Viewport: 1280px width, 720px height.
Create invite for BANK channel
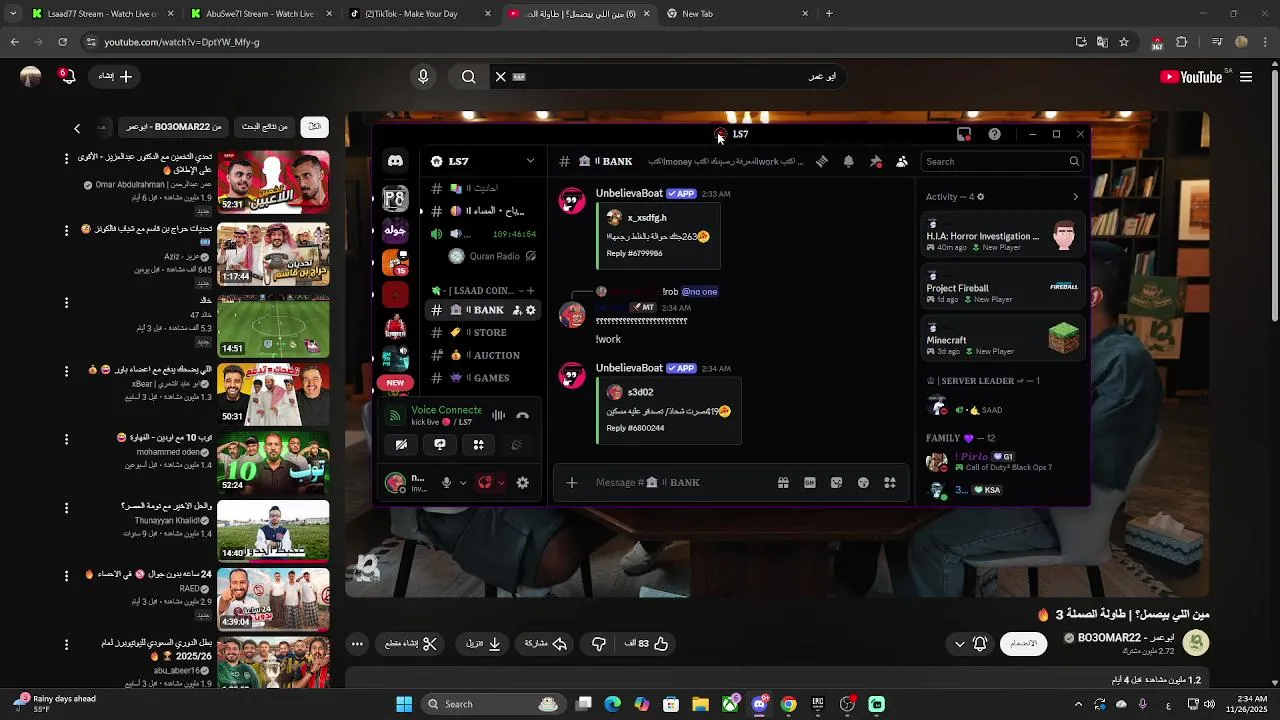pos(517,310)
